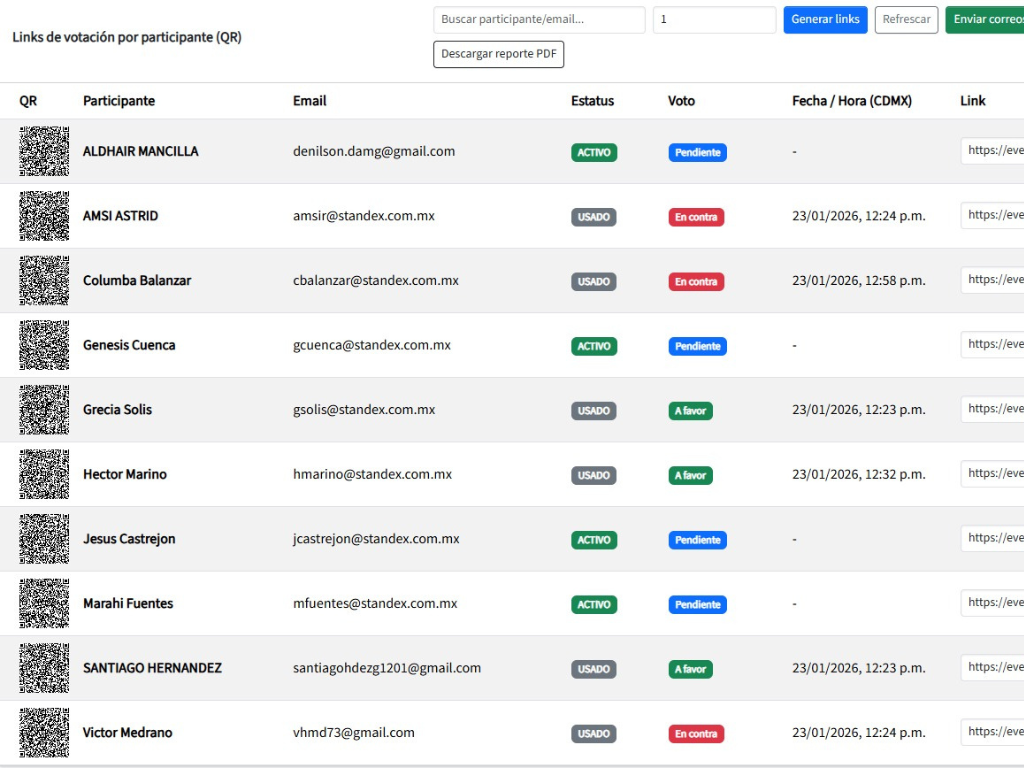Click email cbalanzar@standex.com.mx
The width and height of the screenshot is (1024, 768).
click(375, 281)
